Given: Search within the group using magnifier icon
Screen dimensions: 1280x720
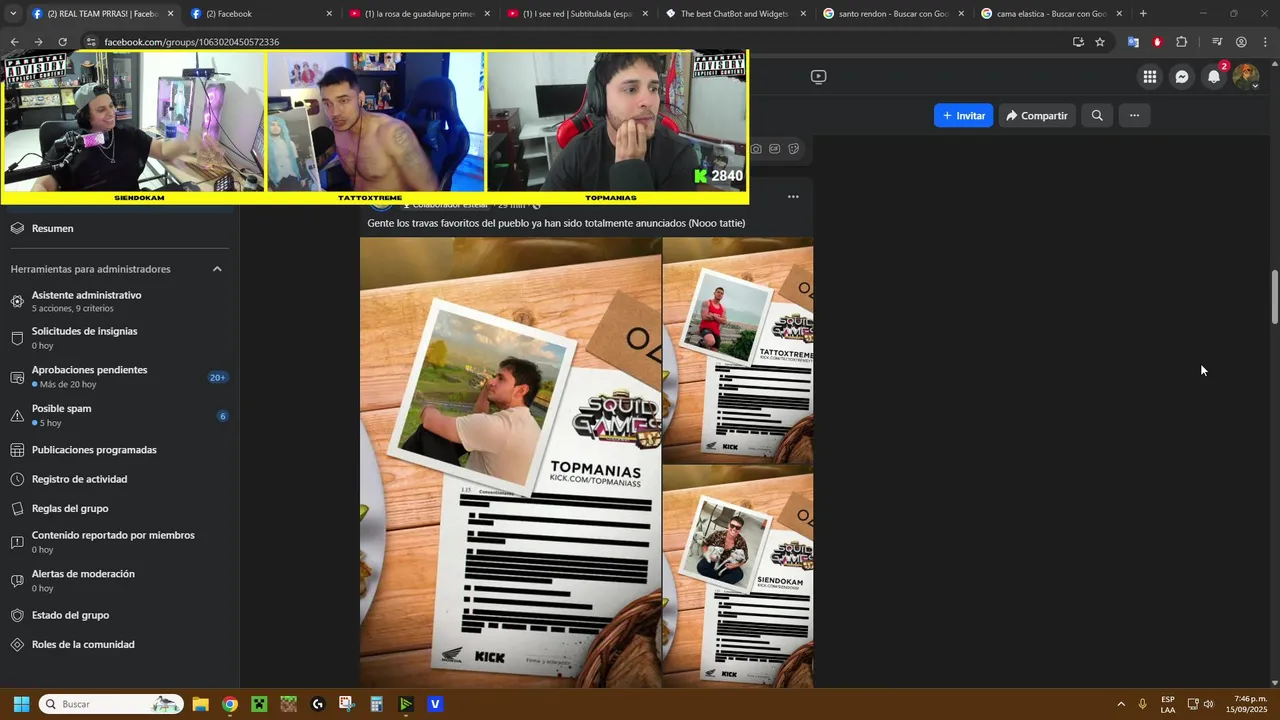Looking at the screenshot, I should 1097,116.
